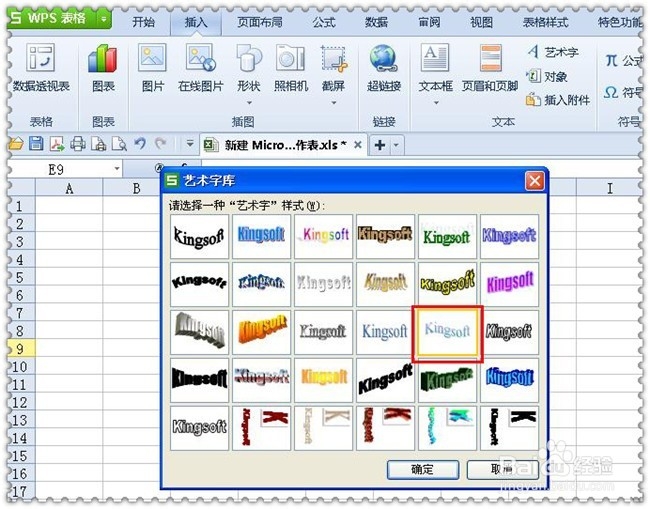Viewport: 650px width, 509px height.
Task: Open the 页面布局 ribbon tab
Action: click(260, 22)
